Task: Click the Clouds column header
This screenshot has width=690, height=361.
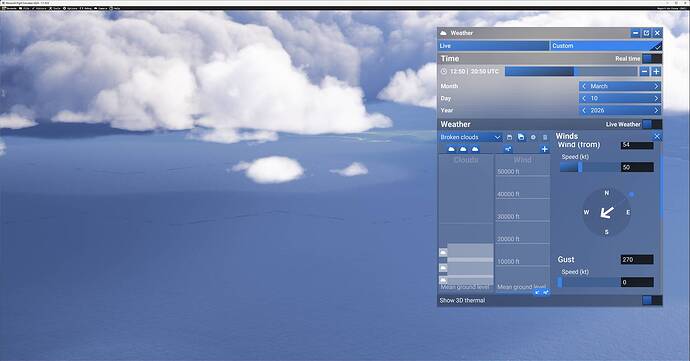Action: click(466, 160)
